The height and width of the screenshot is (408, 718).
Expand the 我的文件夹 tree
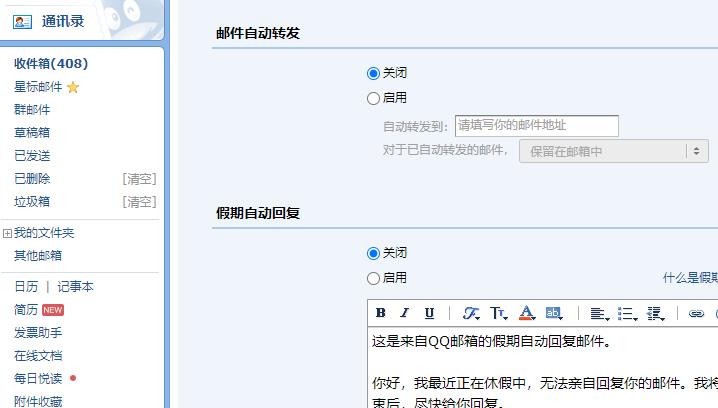(x=7, y=234)
